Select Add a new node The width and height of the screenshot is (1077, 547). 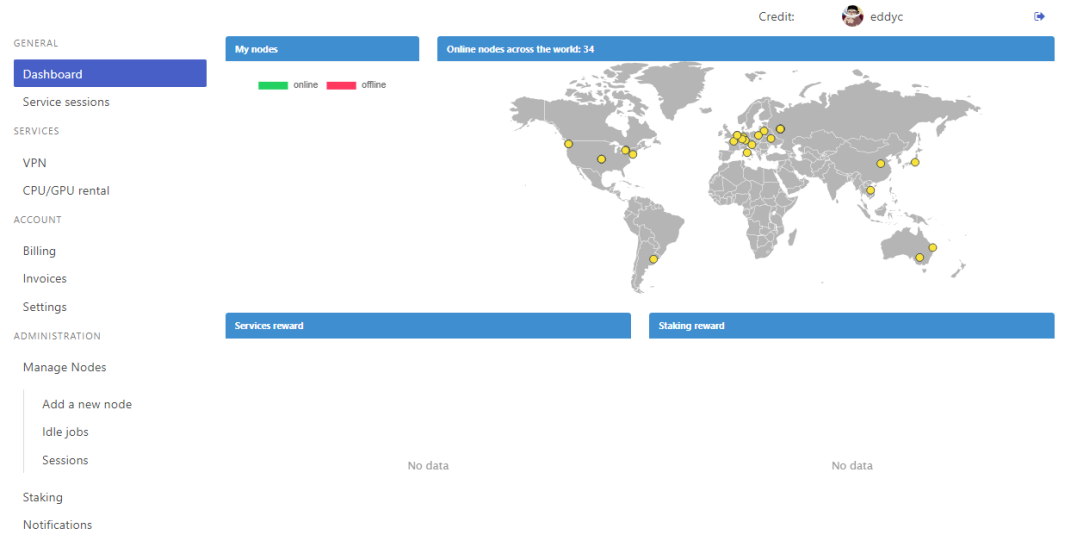point(87,404)
